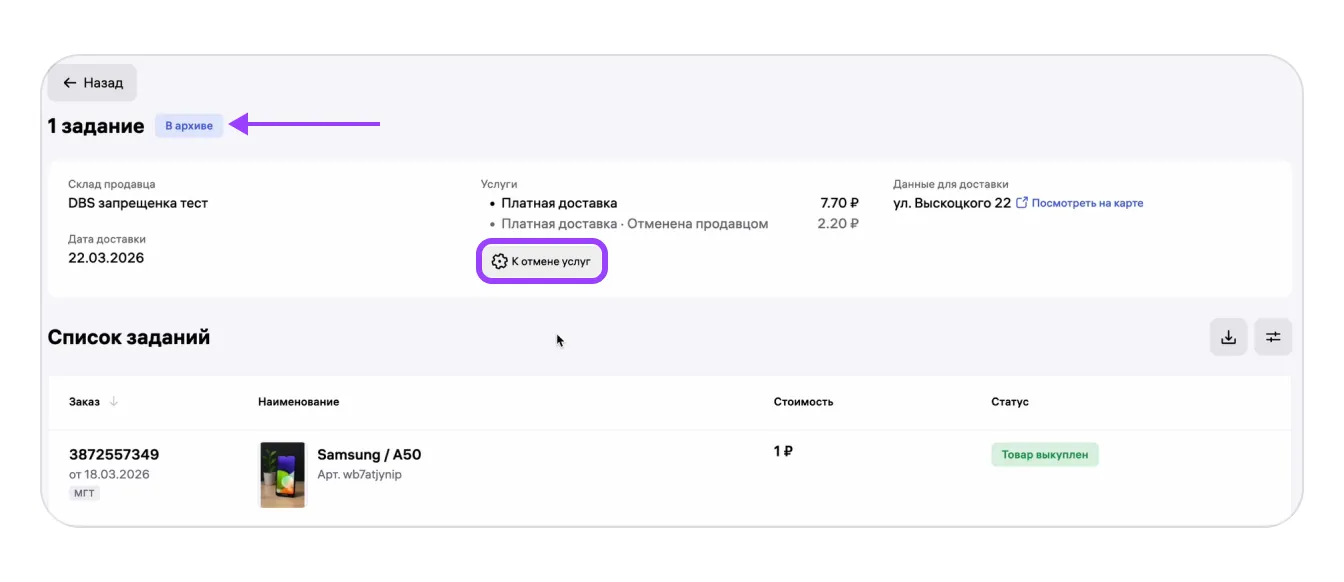Image resolution: width=1344 pixels, height=582 pixels.
Task: Click the address ул. Выскоцкого 22
Action: point(952,203)
